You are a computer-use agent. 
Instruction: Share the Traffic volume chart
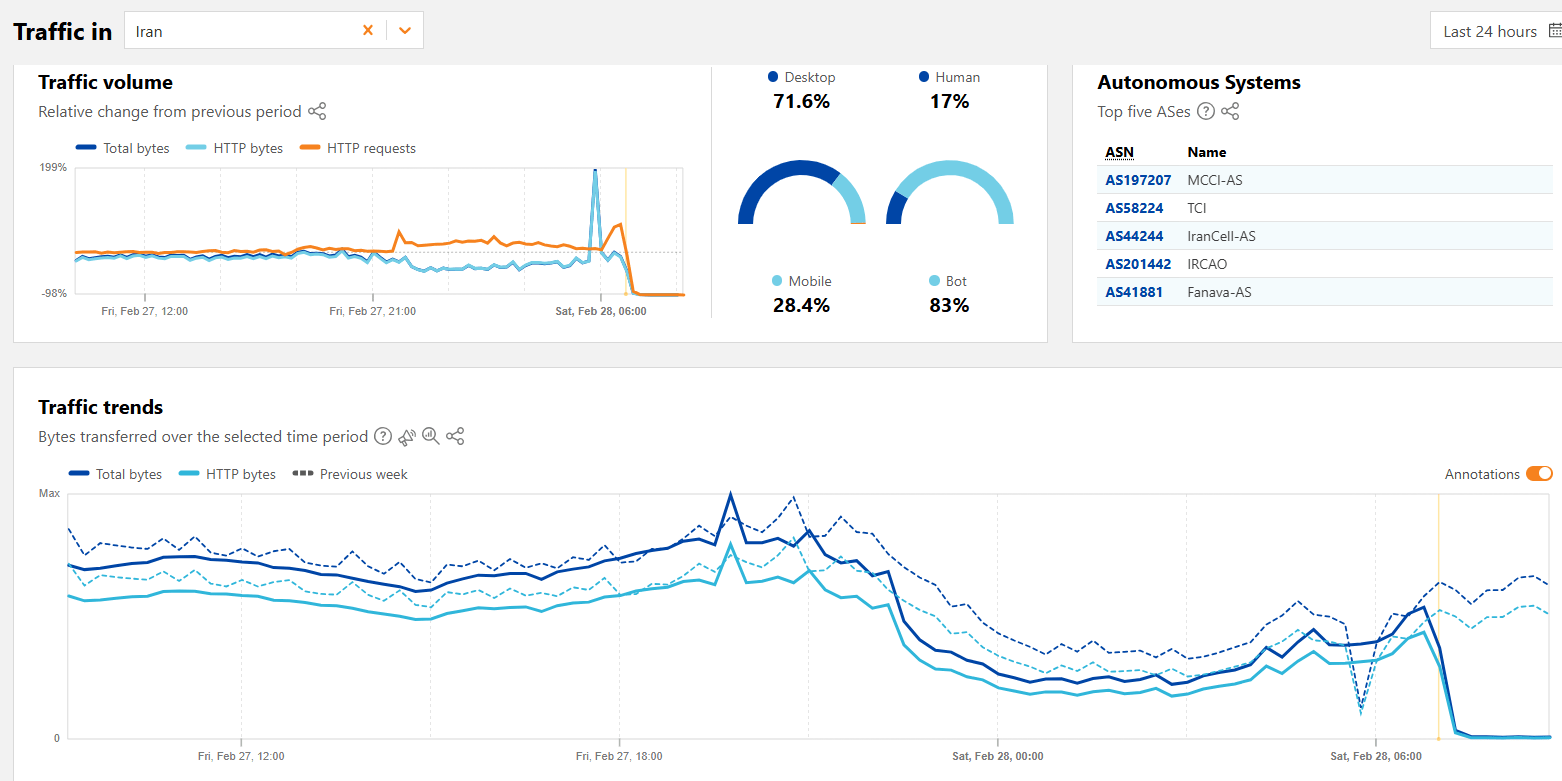pos(317,111)
